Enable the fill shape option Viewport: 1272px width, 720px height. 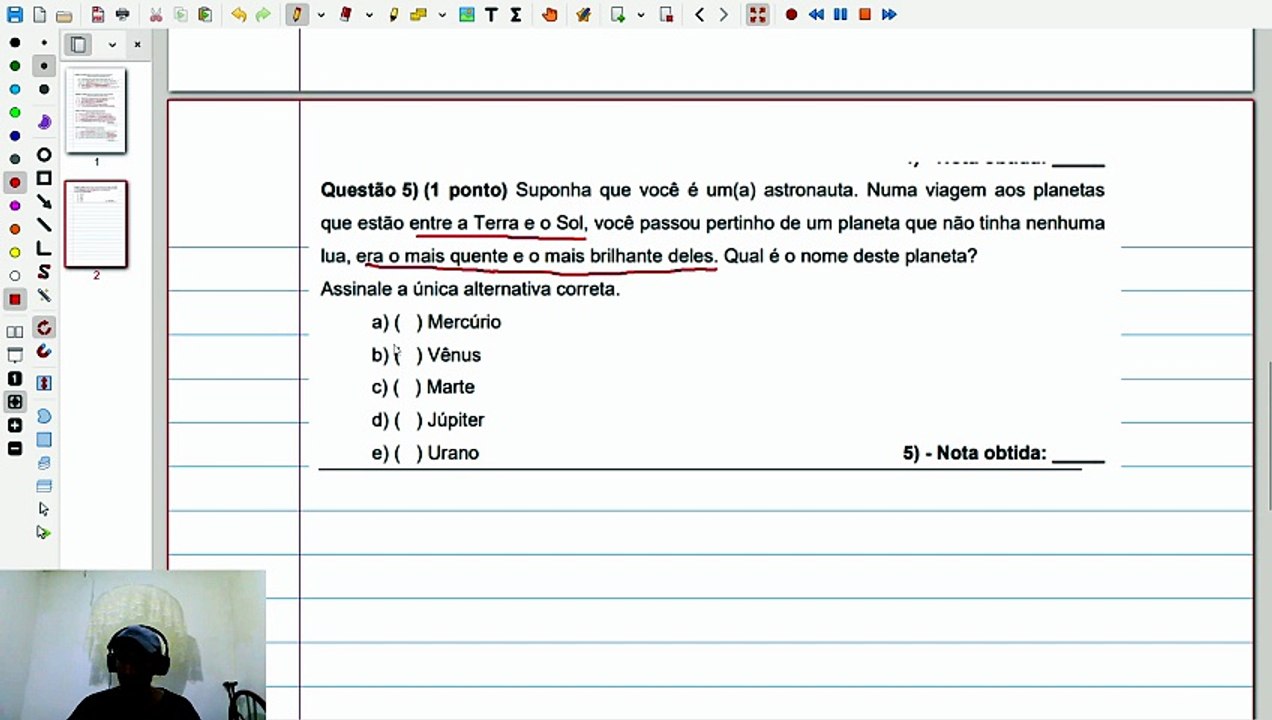click(44, 122)
